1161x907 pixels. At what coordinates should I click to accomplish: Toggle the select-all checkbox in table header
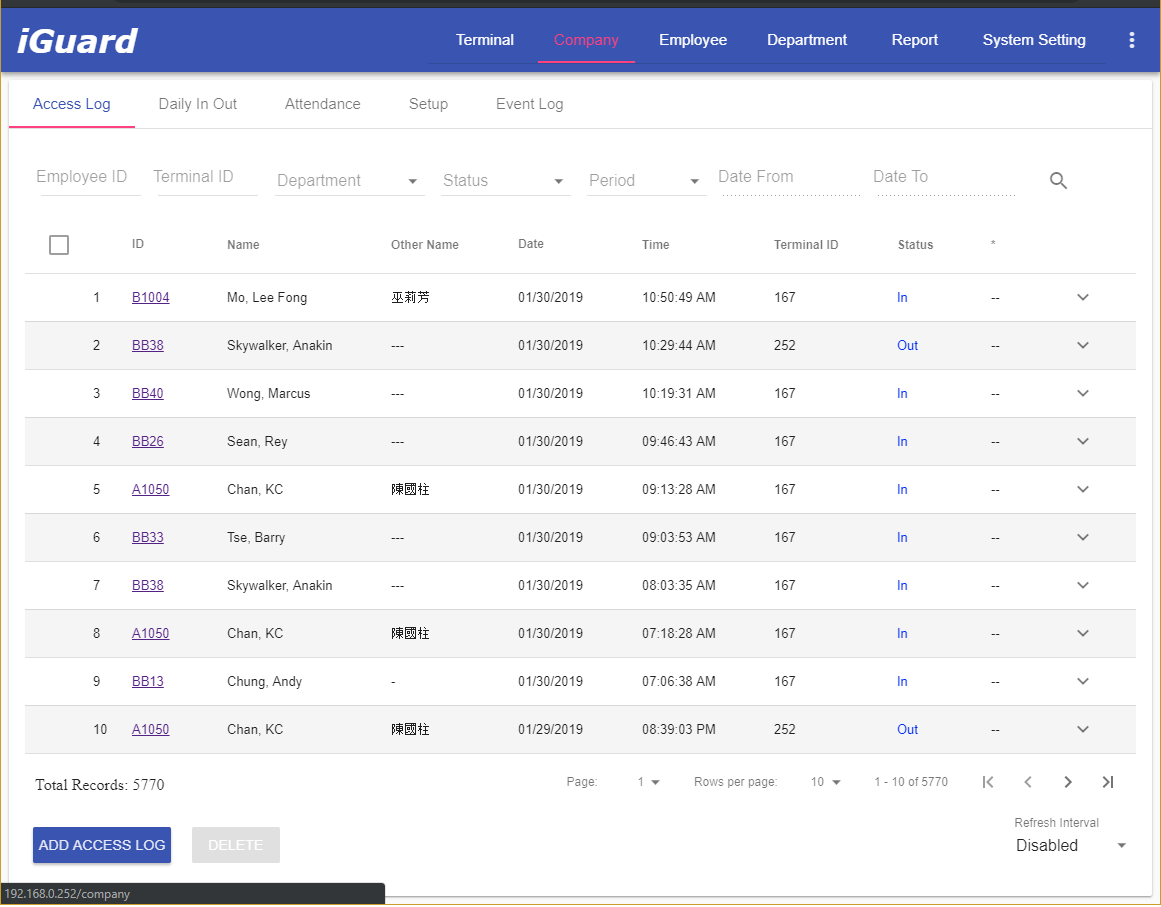click(x=58, y=244)
